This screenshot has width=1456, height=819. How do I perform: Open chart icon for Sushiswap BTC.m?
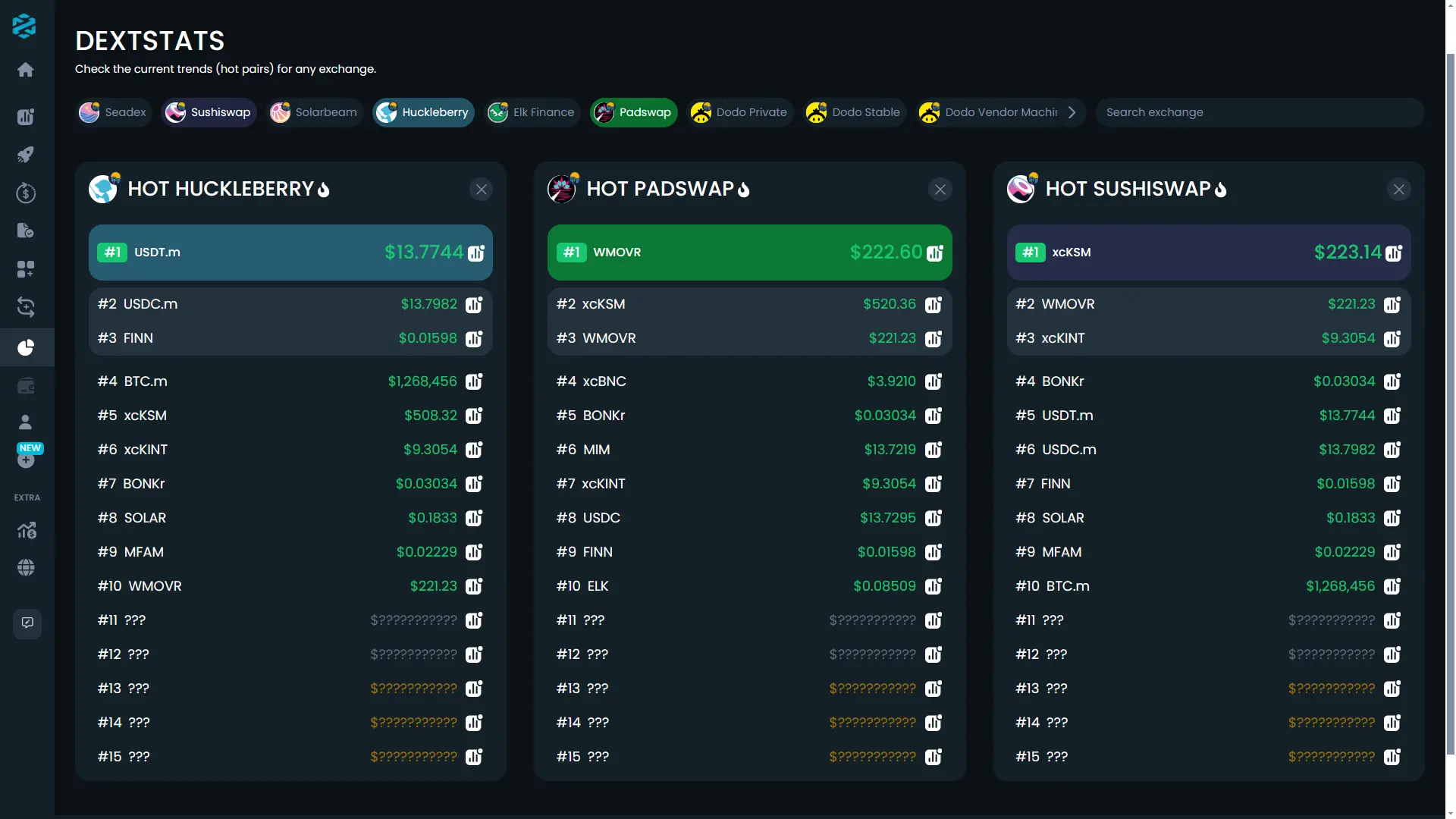[x=1392, y=586]
